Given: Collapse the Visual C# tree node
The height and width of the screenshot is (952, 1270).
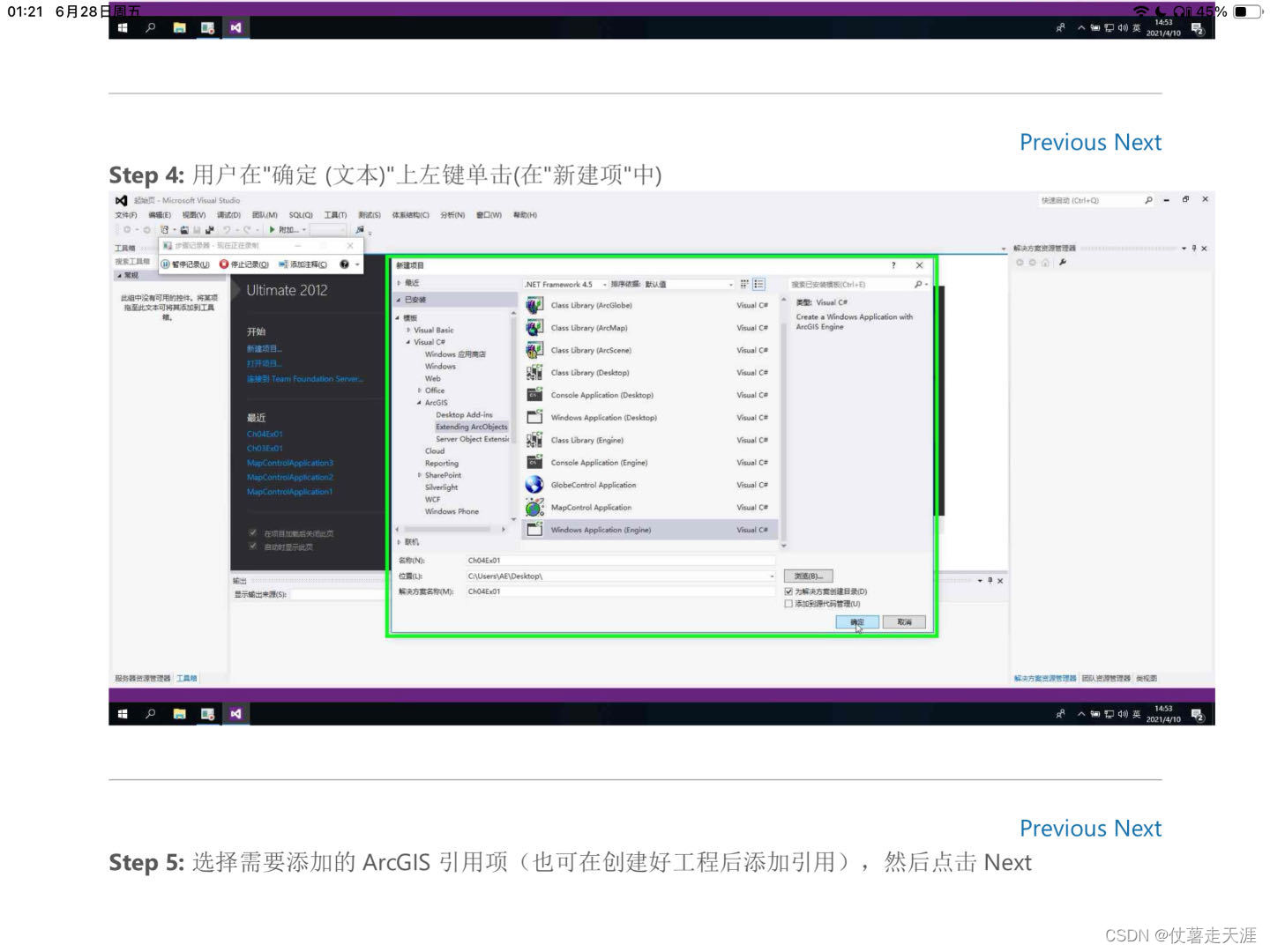Looking at the screenshot, I should 408,342.
